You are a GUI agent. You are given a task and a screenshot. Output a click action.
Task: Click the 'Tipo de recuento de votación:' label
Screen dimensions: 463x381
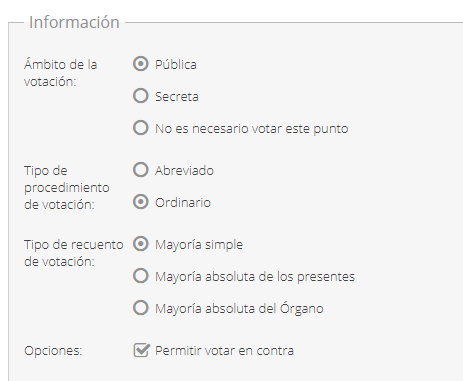pos(74,253)
